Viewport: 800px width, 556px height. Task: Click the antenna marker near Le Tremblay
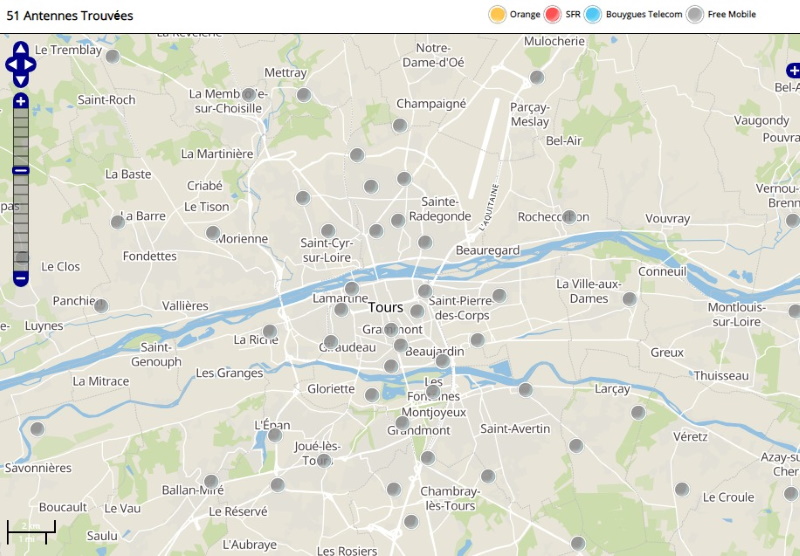coord(113,57)
